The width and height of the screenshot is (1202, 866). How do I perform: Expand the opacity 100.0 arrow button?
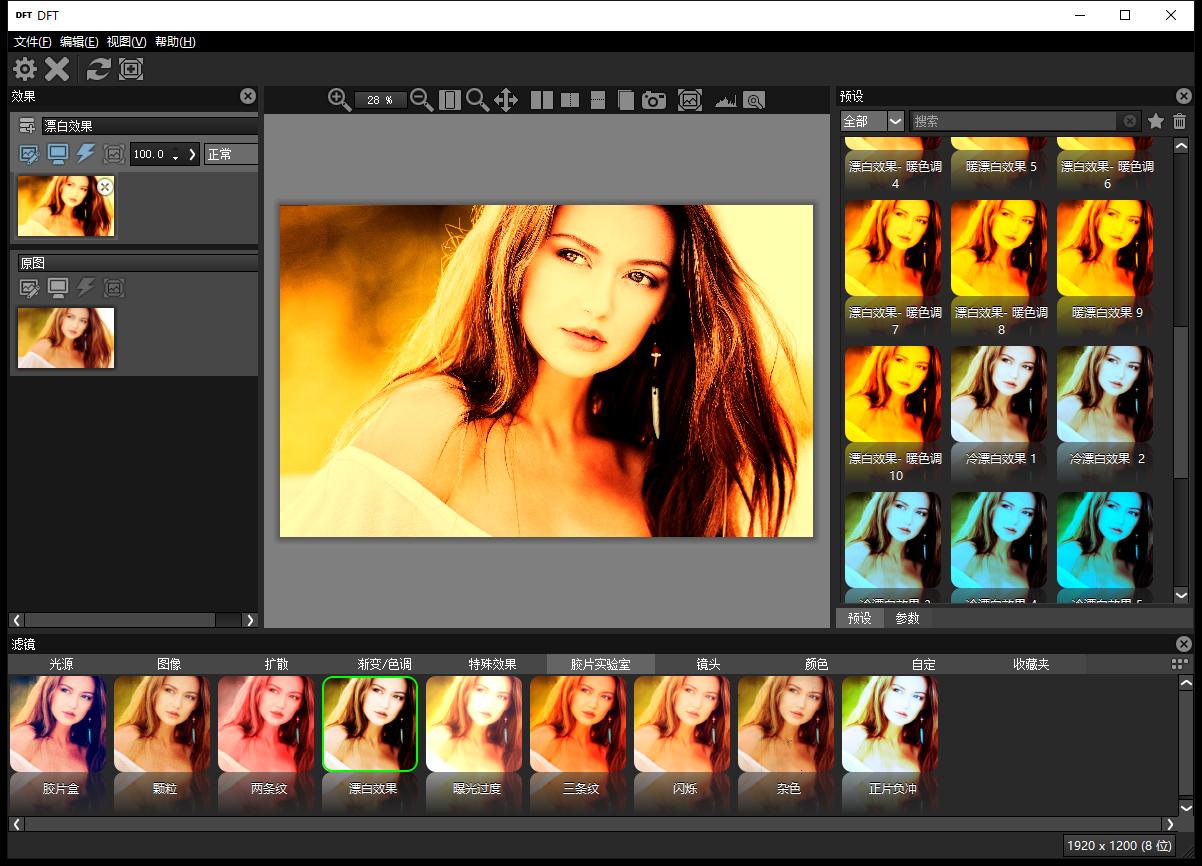(193, 154)
